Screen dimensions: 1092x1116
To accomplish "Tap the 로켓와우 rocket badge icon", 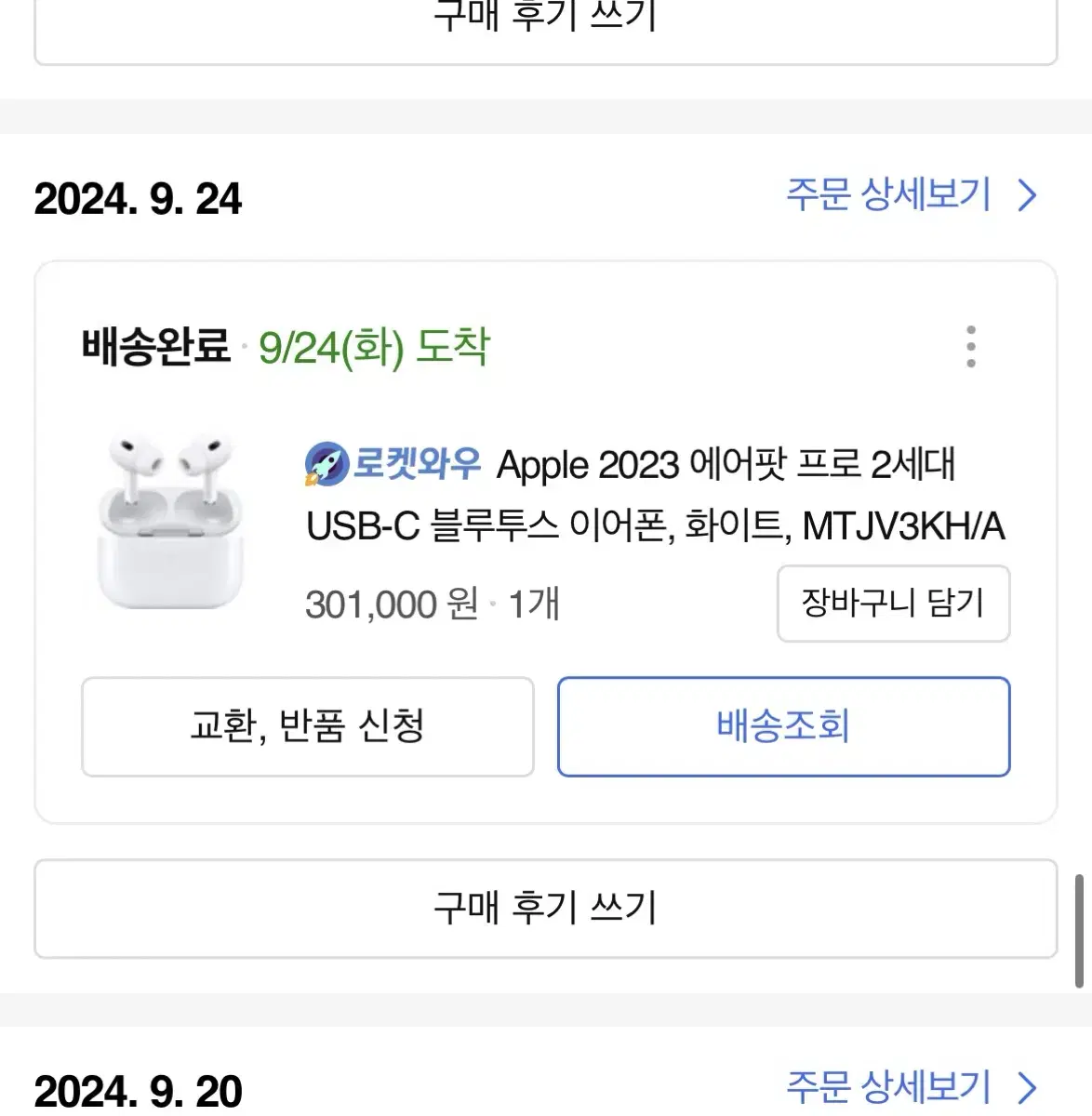I will (327, 464).
